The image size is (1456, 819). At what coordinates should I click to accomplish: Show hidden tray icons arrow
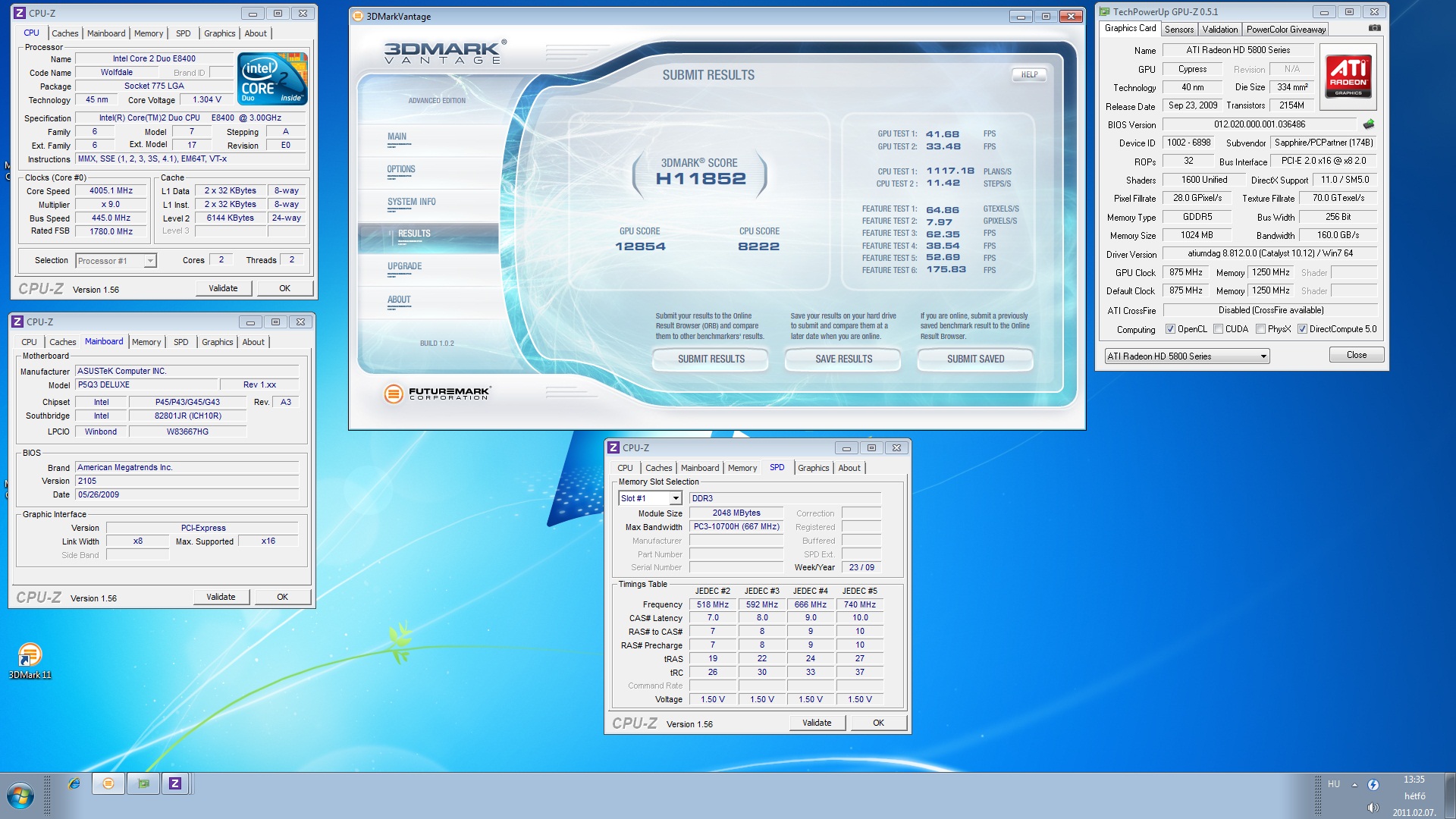tap(1354, 785)
